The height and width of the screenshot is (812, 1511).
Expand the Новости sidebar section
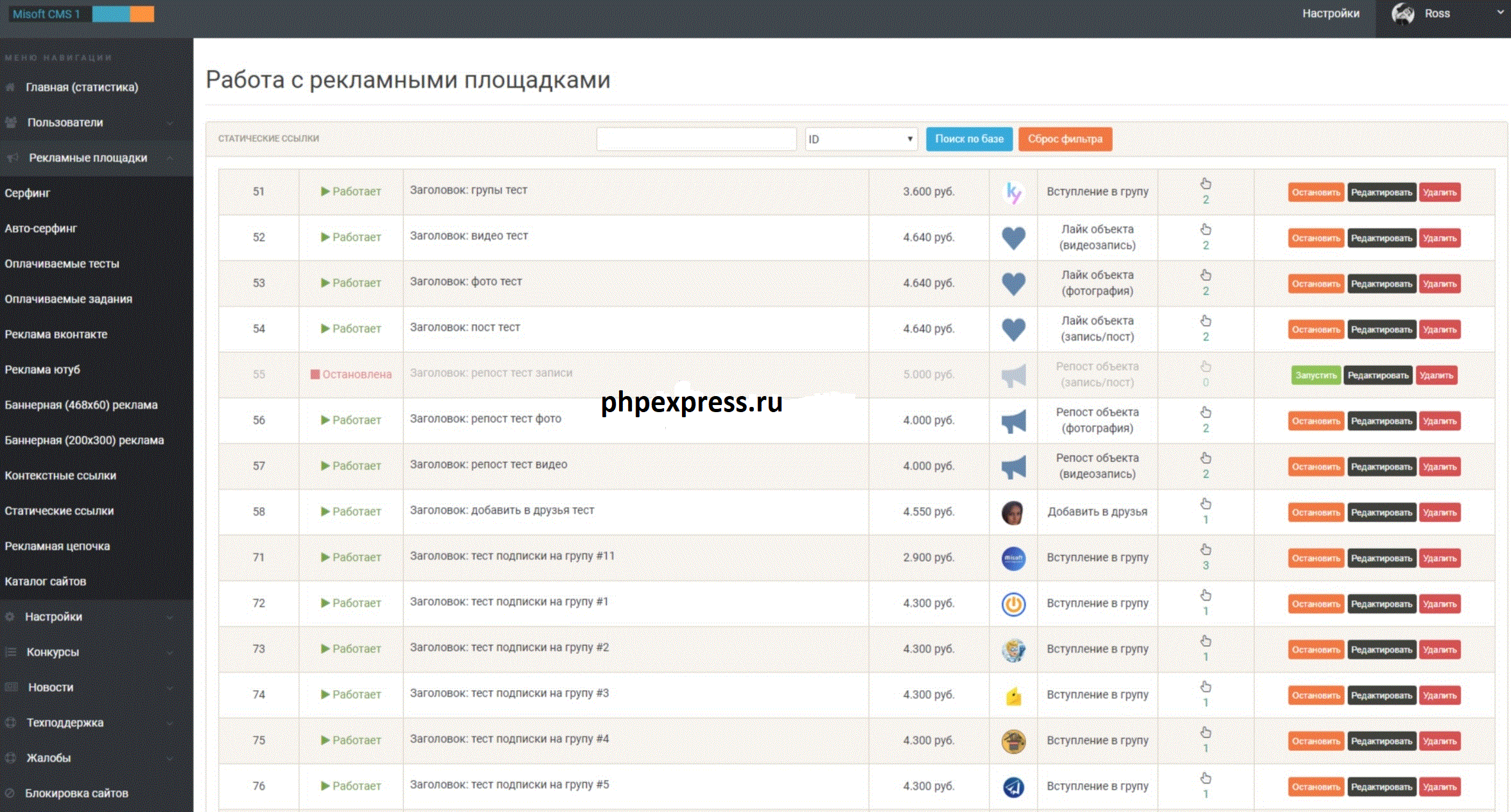pyautogui.click(x=170, y=687)
